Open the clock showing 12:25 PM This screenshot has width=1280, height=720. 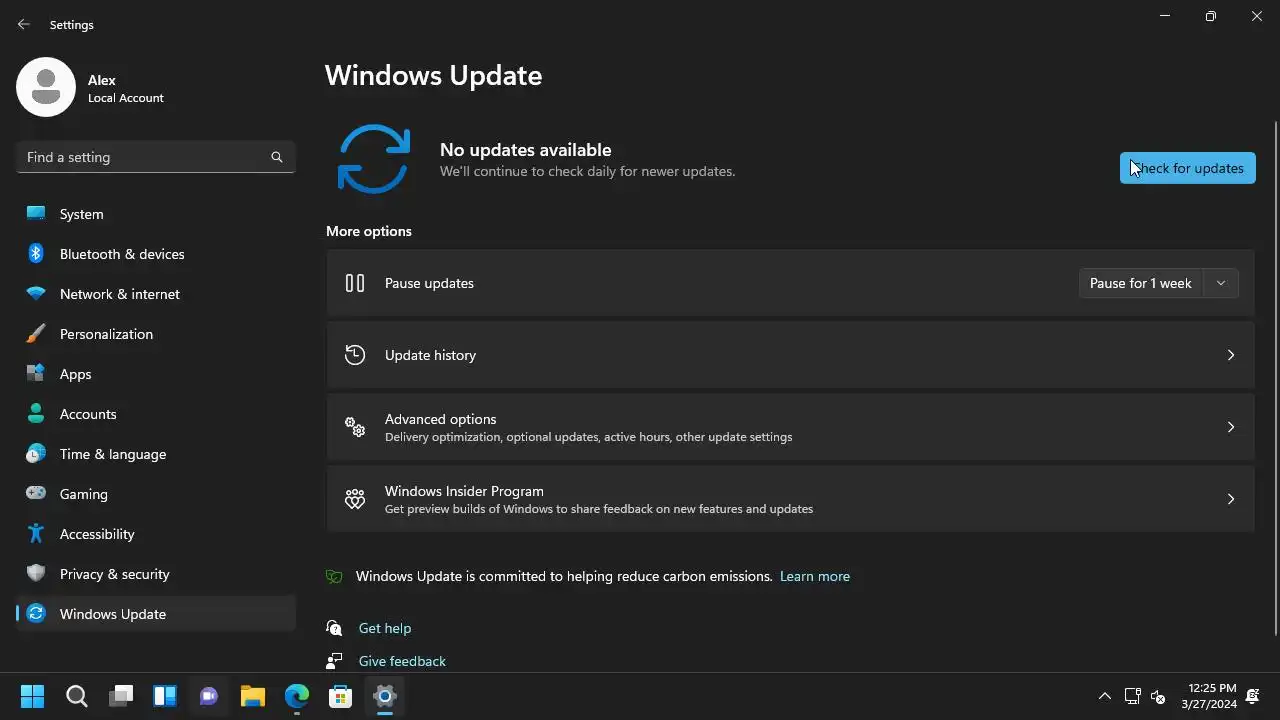(1212, 696)
